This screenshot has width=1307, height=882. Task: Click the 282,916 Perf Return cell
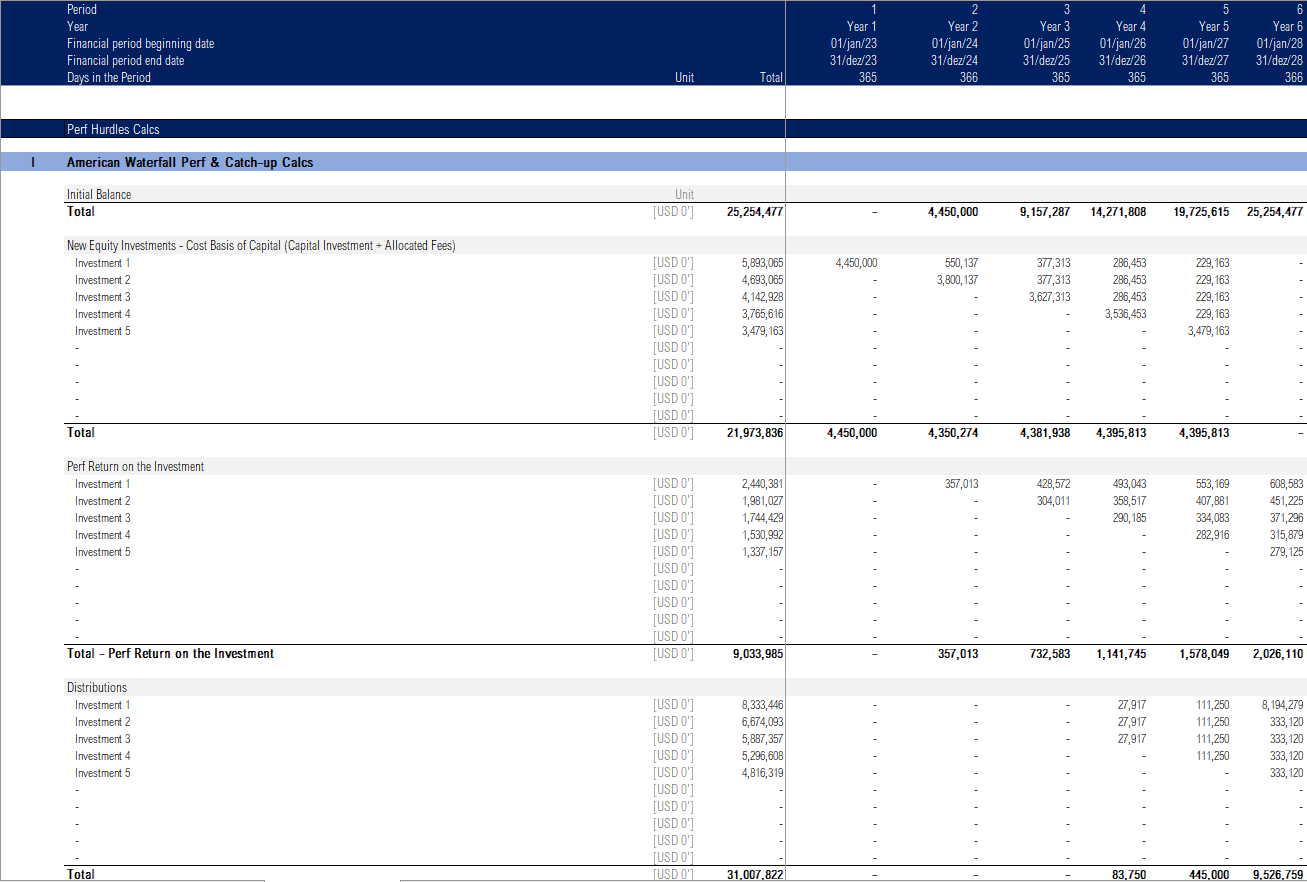pyautogui.click(x=1213, y=535)
